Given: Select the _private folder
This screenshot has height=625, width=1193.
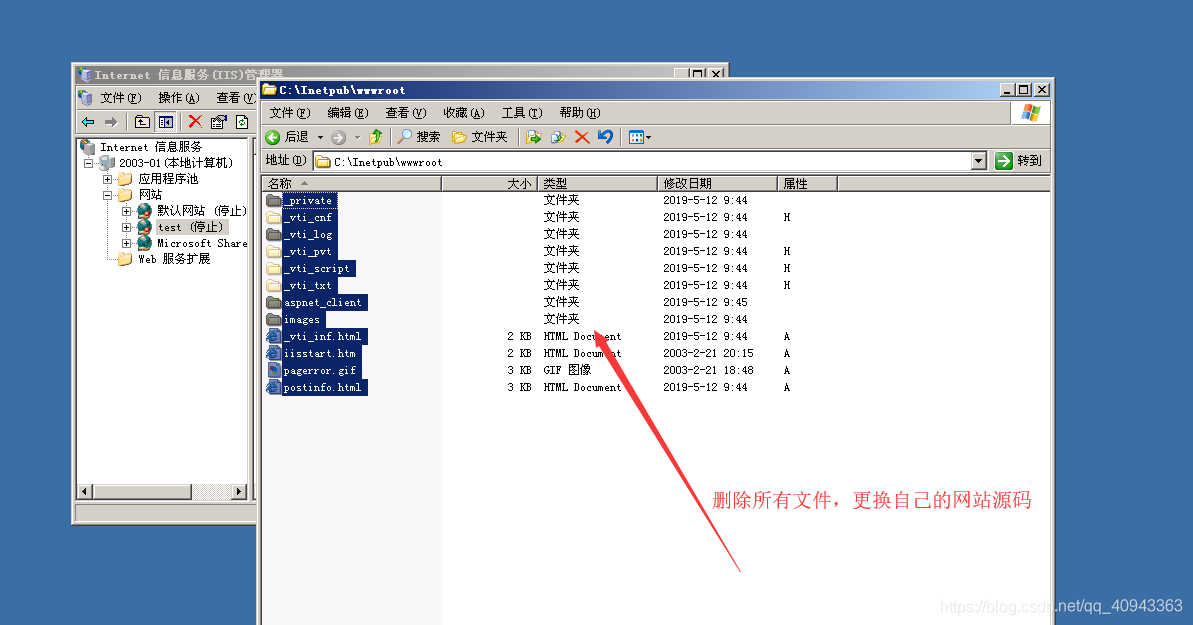Looking at the screenshot, I should 308,201.
